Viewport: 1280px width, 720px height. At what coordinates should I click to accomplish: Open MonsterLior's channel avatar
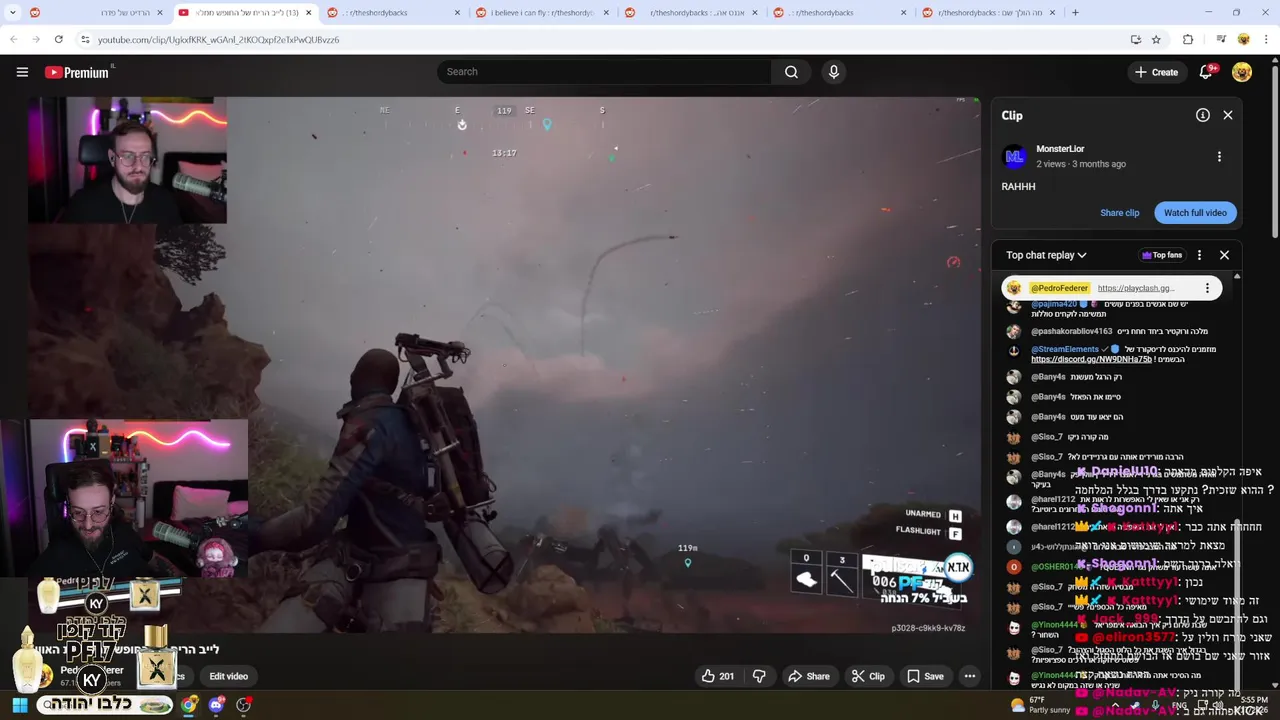click(x=1014, y=156)
